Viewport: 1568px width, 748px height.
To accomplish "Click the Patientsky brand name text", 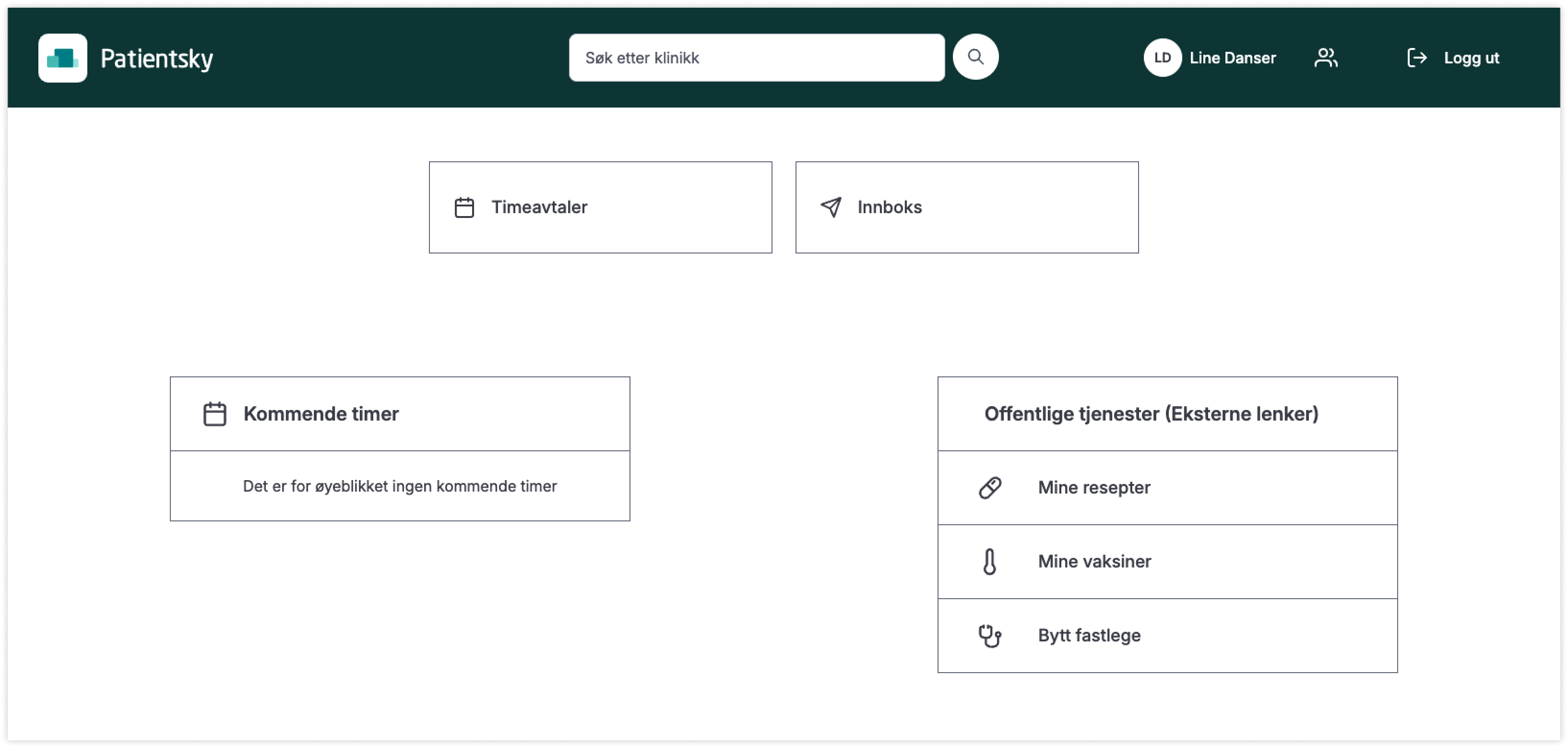I will click(156, 59).
